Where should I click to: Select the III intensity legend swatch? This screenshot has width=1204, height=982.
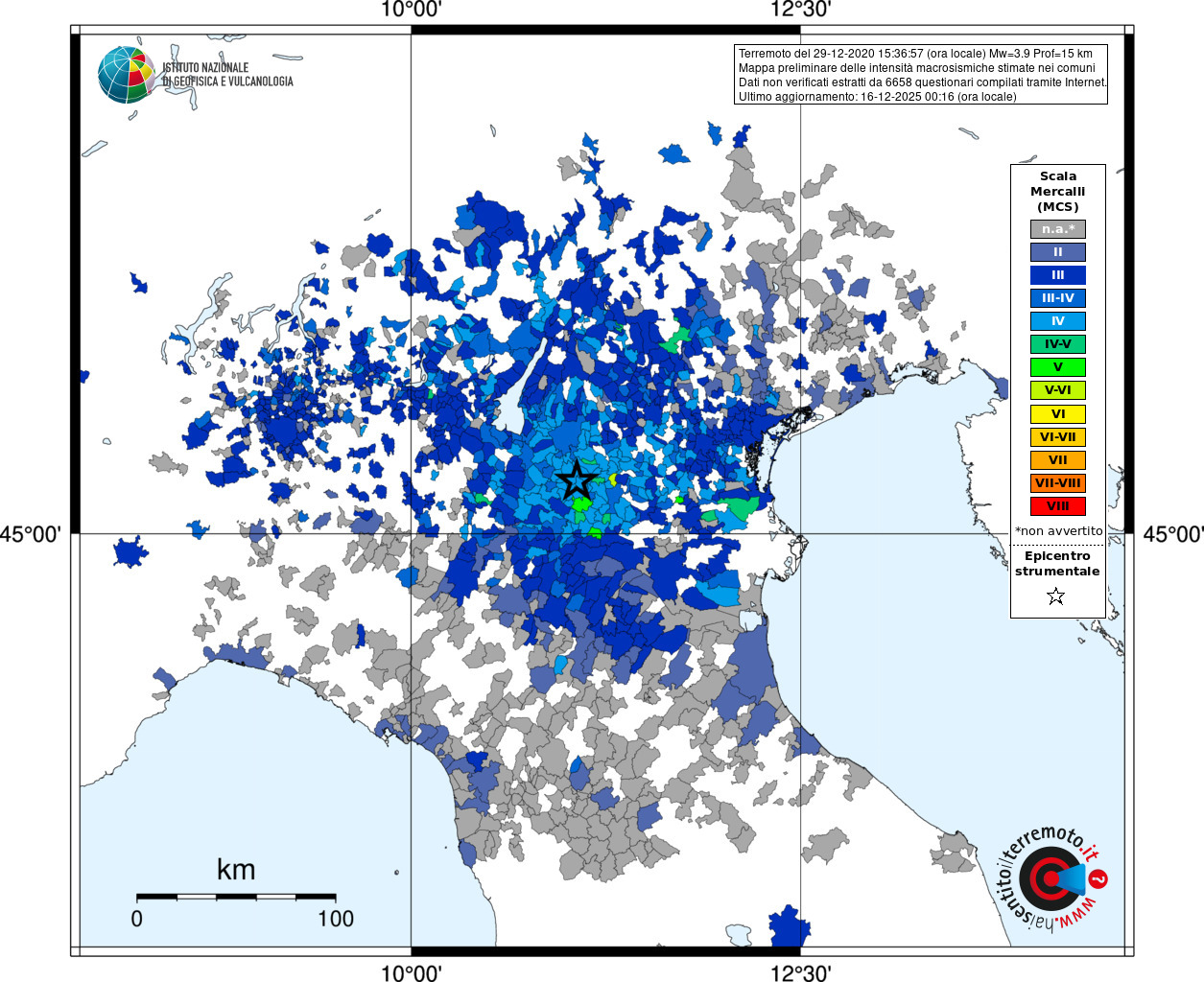1058,275
